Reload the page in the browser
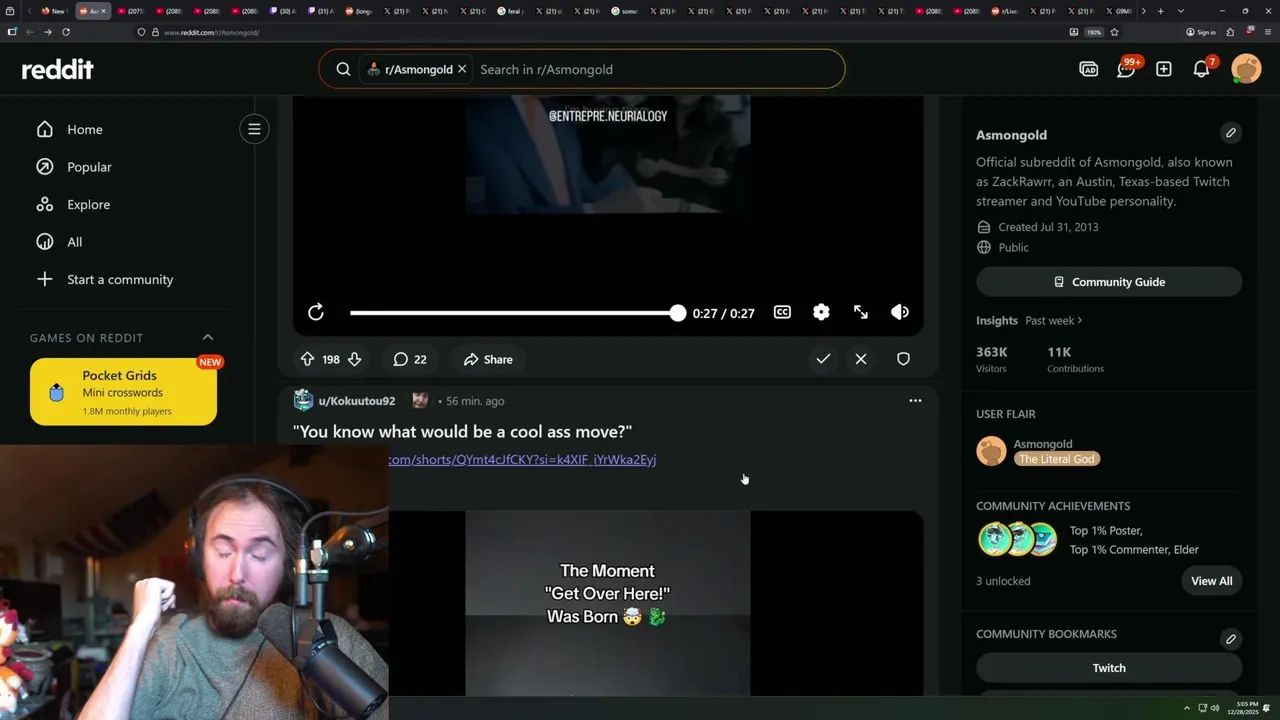Image resolution: width=1280 pixels, height=720 pixels. pyautogui.click(x=66, y=32)
